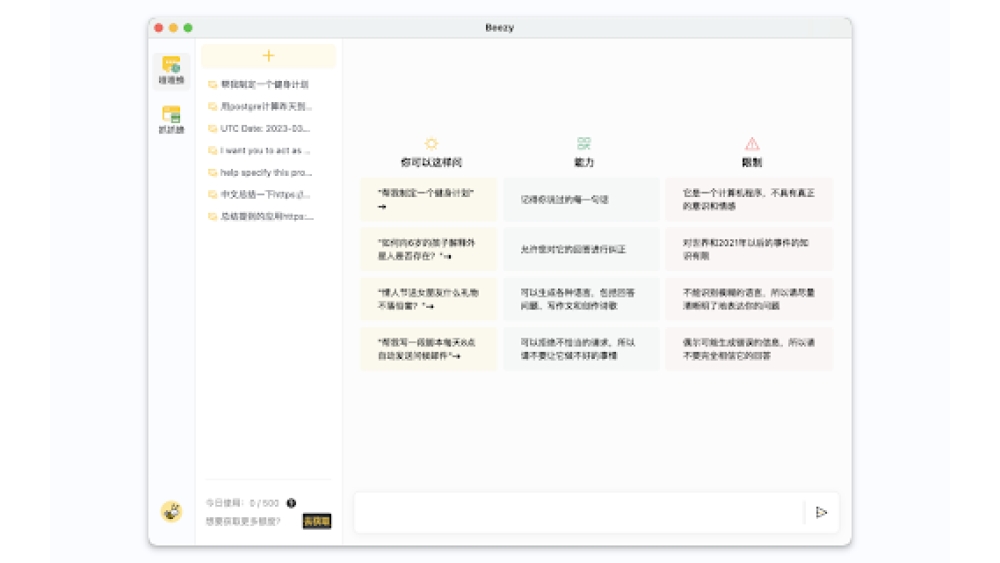The image size is (1000, 563).
Task: Click the green grid icon above capabilities column
Action: point(584,143)
